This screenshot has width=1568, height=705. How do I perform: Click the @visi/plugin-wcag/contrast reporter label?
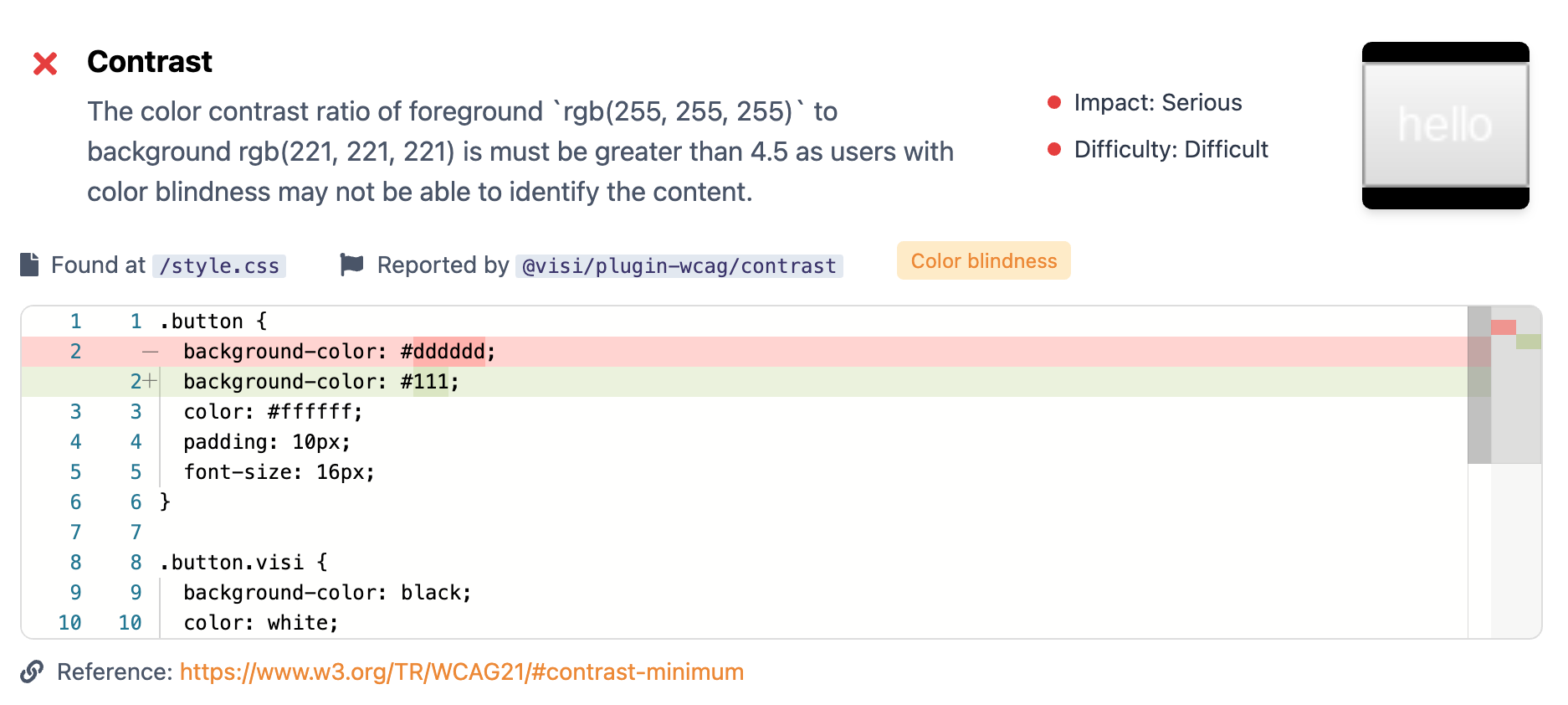tap(679, 266)
